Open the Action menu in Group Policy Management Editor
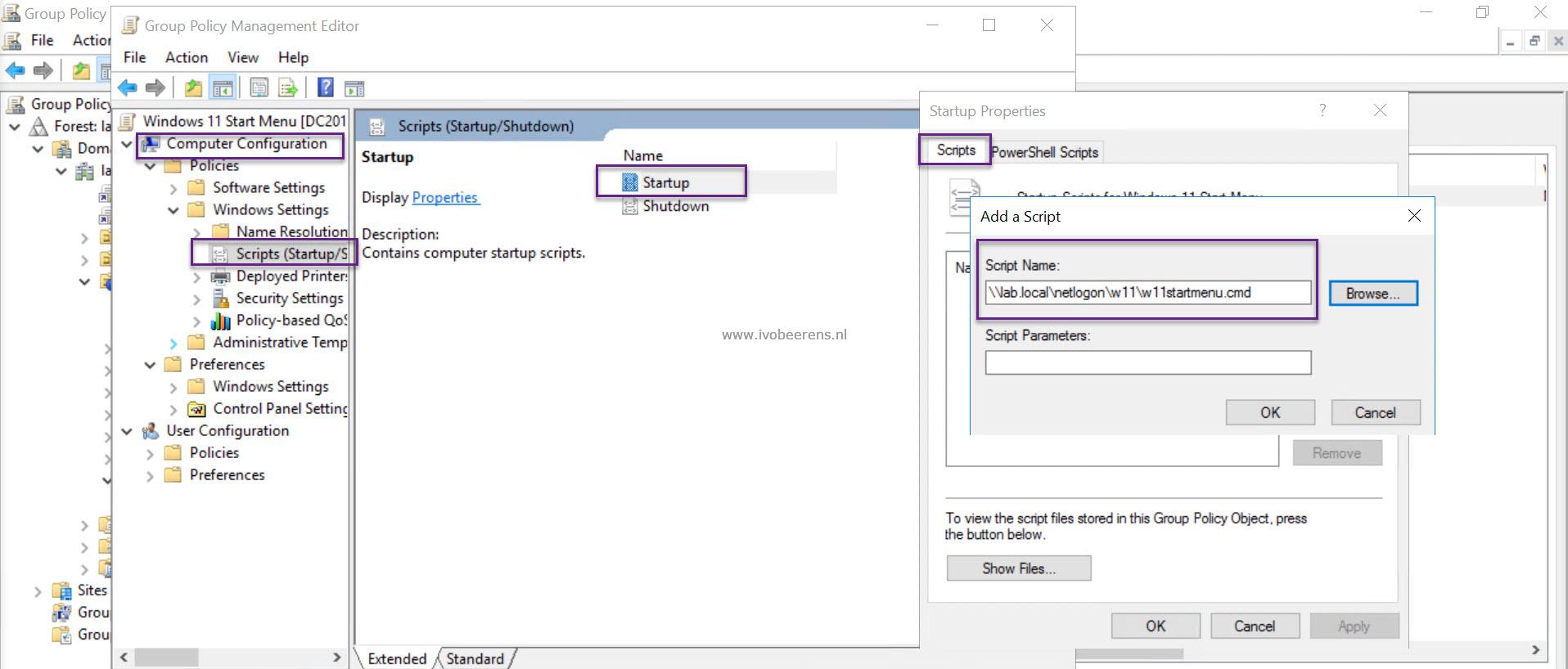 tap(187, 57)
